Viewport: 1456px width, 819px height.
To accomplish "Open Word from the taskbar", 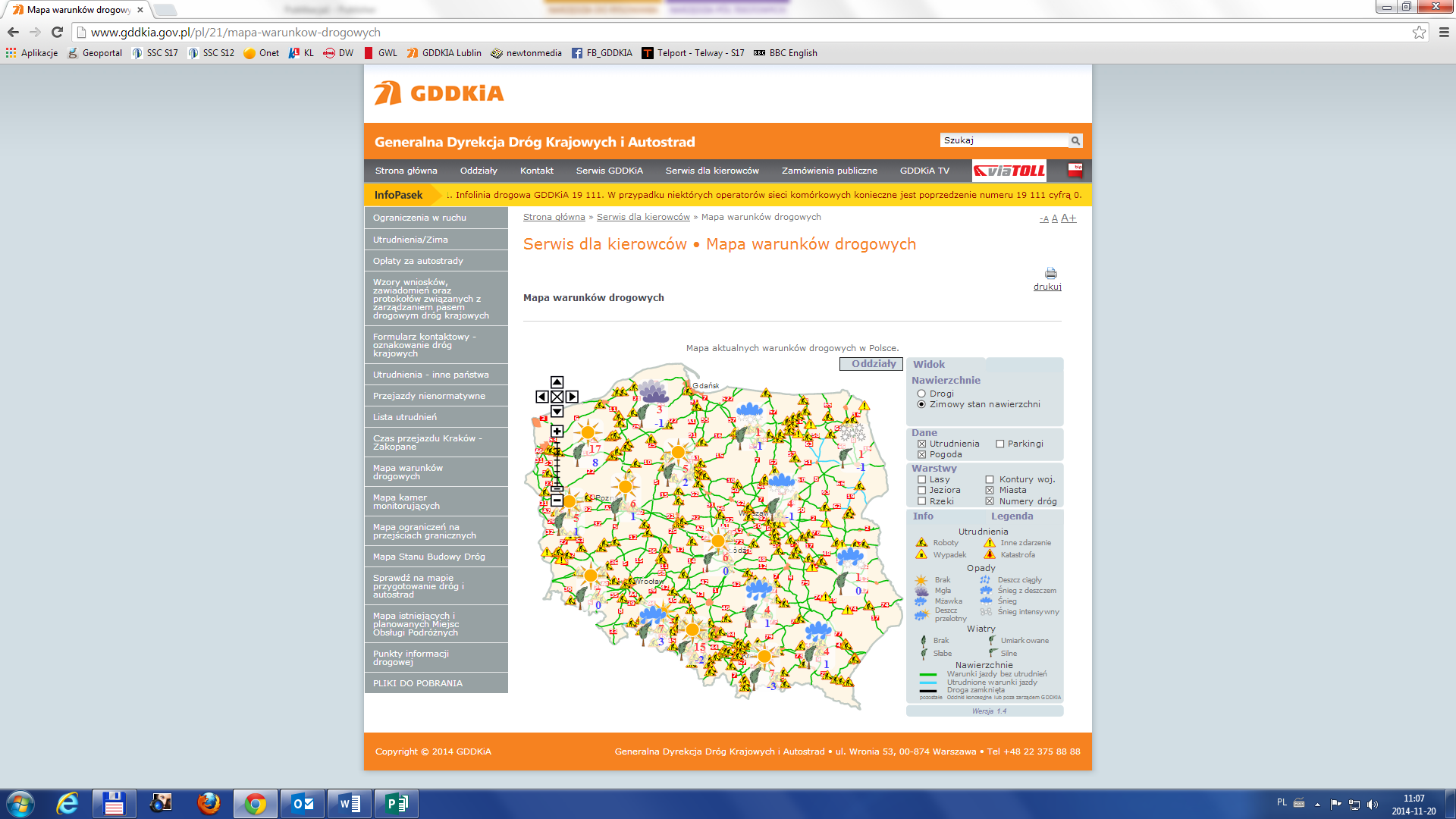I will 350,804.
